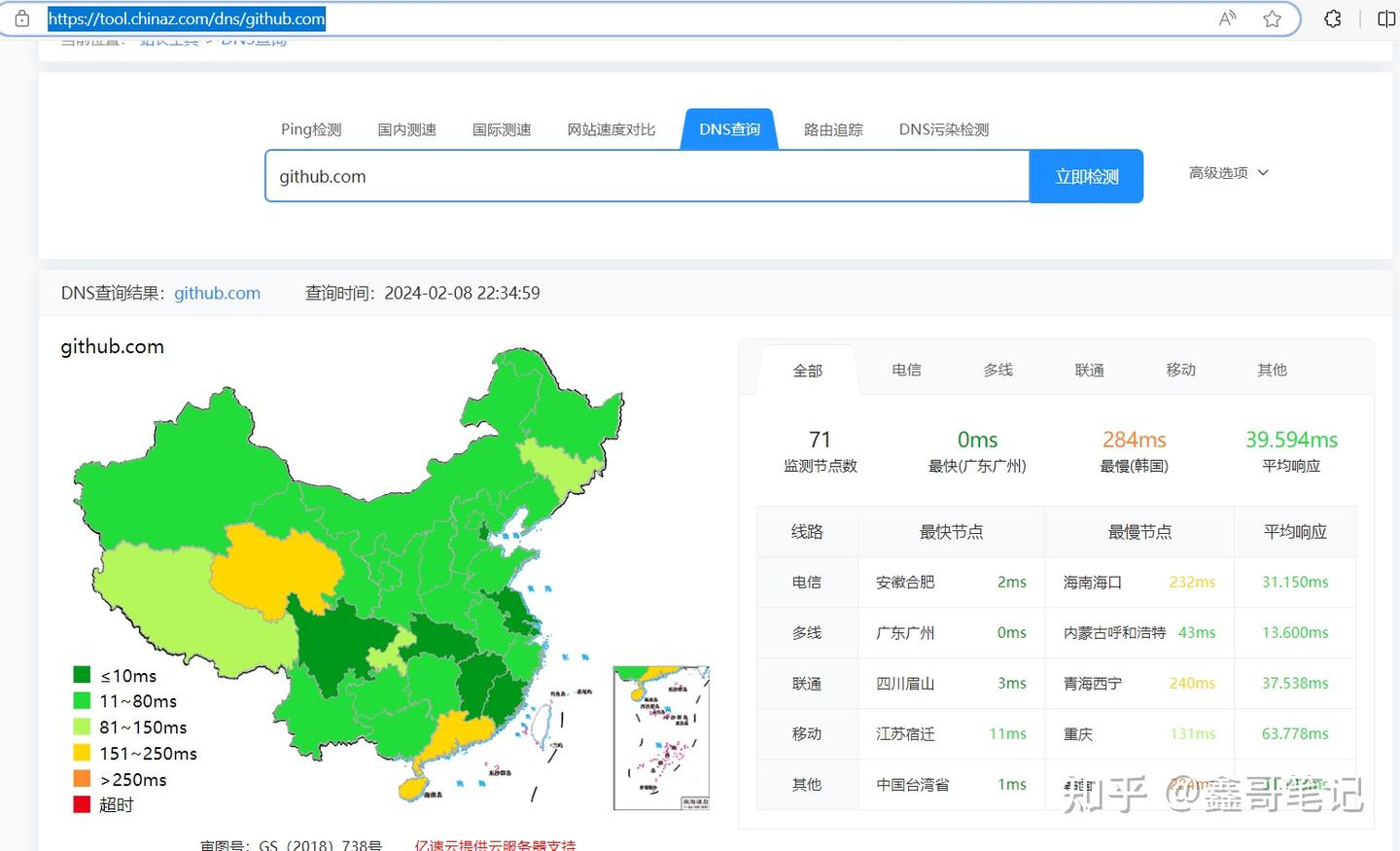Expand 高级选项 dropdown

click(1229, 172)
